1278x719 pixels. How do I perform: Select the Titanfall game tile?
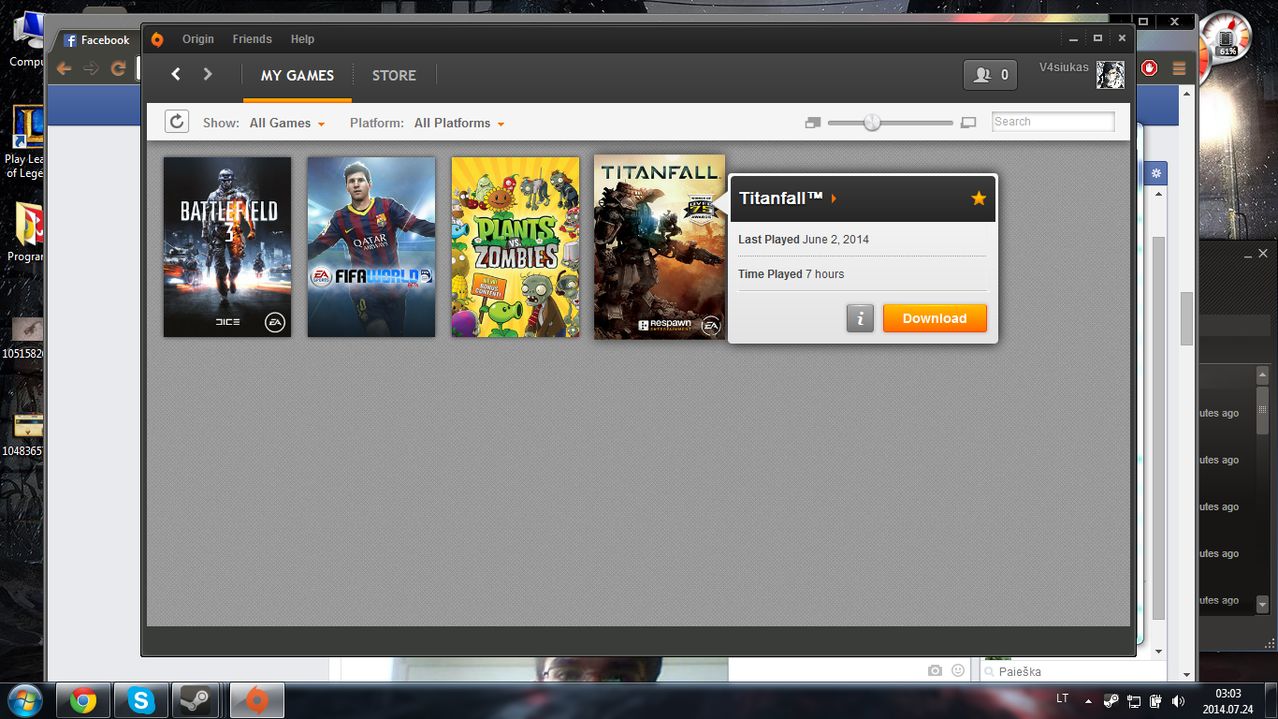coord(659,246)
